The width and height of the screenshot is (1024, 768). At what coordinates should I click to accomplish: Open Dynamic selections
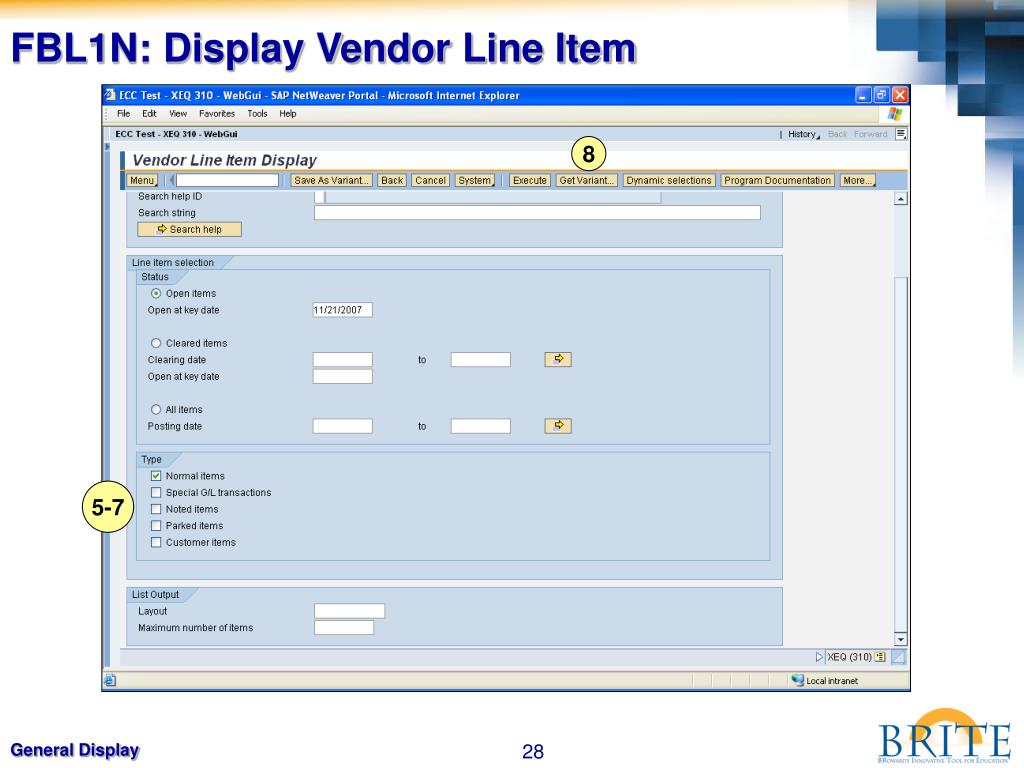coord(669,180)
